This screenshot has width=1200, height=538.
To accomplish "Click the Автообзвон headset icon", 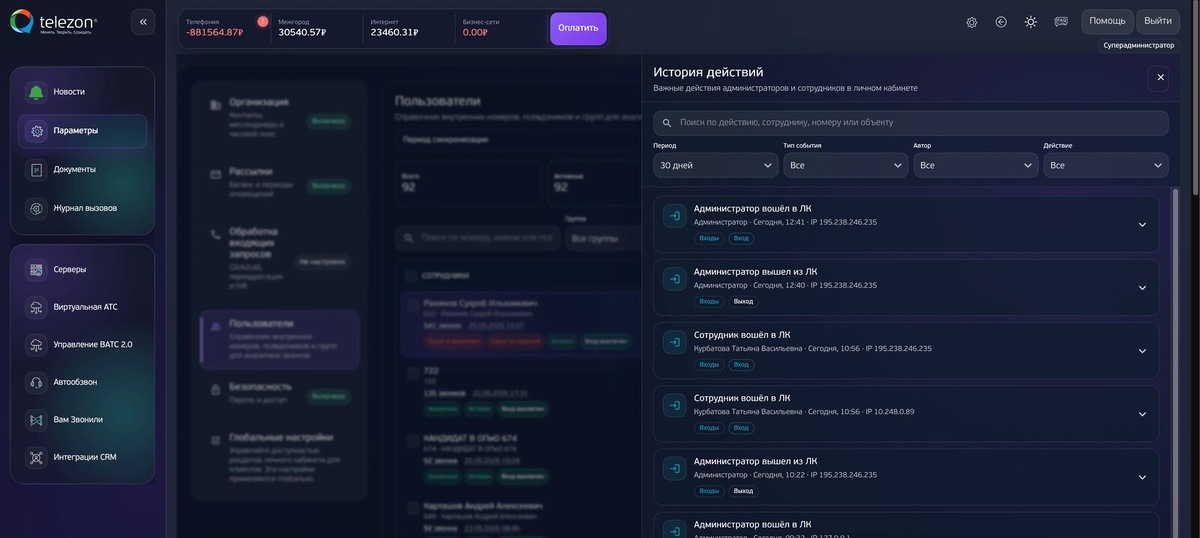I will click(36, 382).
